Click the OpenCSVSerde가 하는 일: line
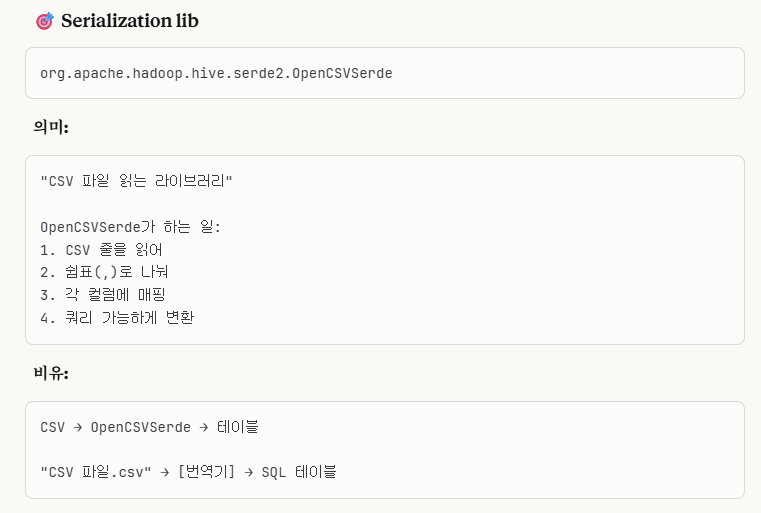The height and width of the screenshot is (513, 761). (x=130, y=227)
